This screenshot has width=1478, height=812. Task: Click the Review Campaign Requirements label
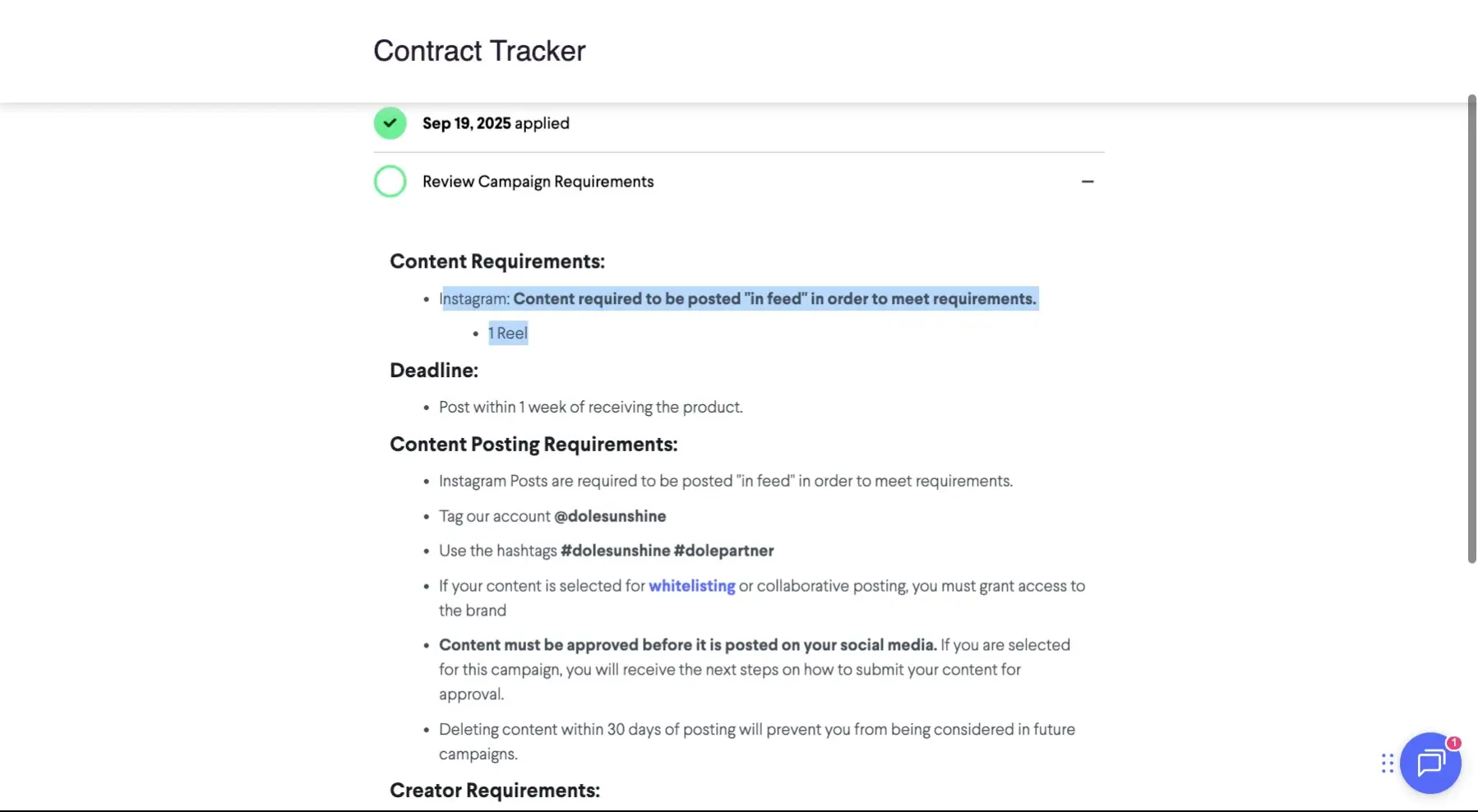click(x=538, y=181)
